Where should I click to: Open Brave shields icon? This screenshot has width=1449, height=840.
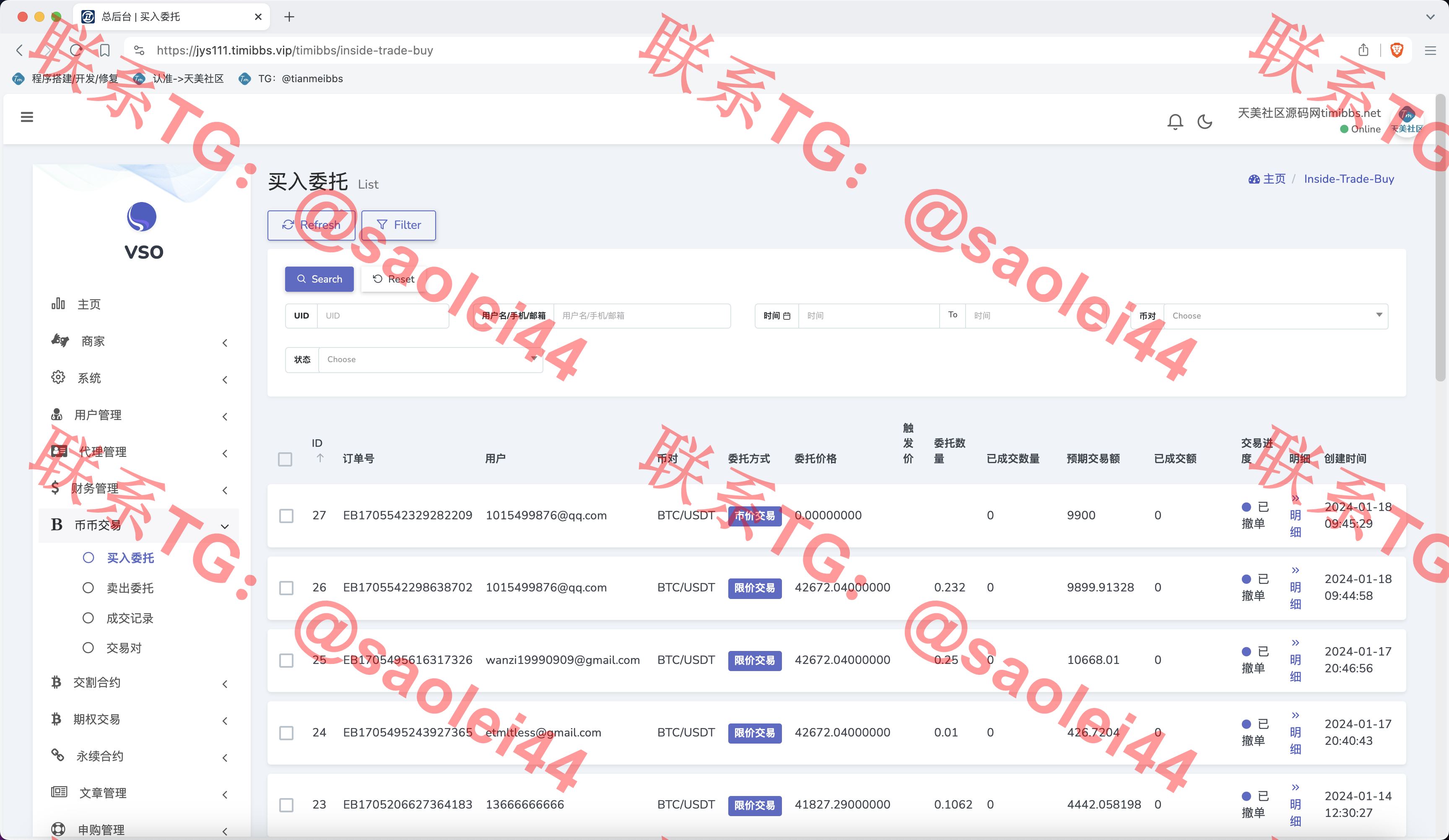click(1396, 50)
